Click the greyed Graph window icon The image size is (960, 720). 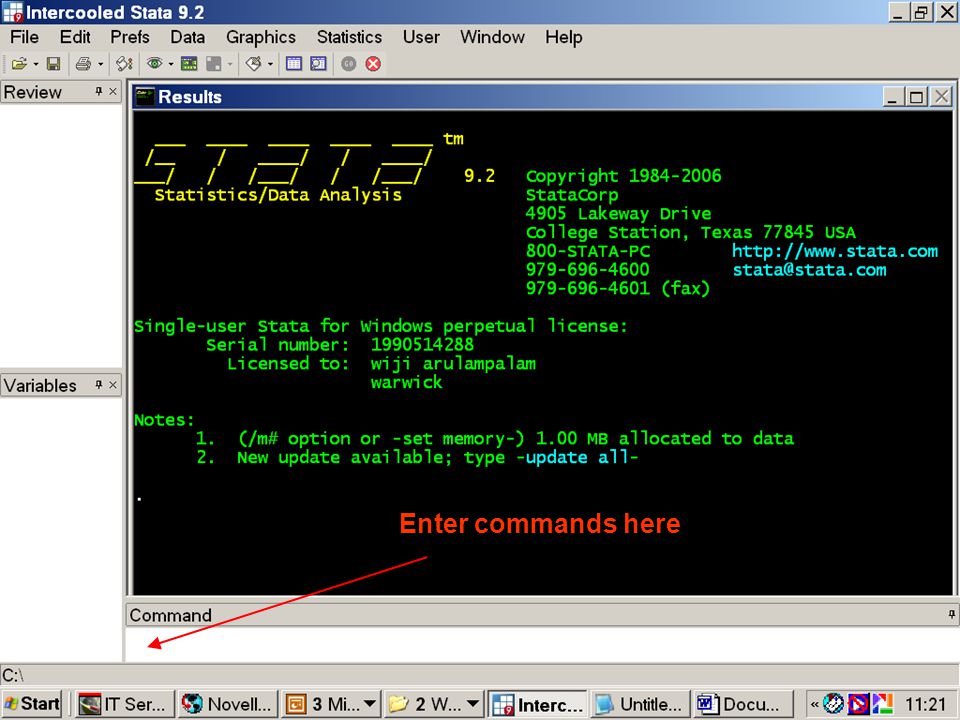pyautogui.click(x=213, y=64)
